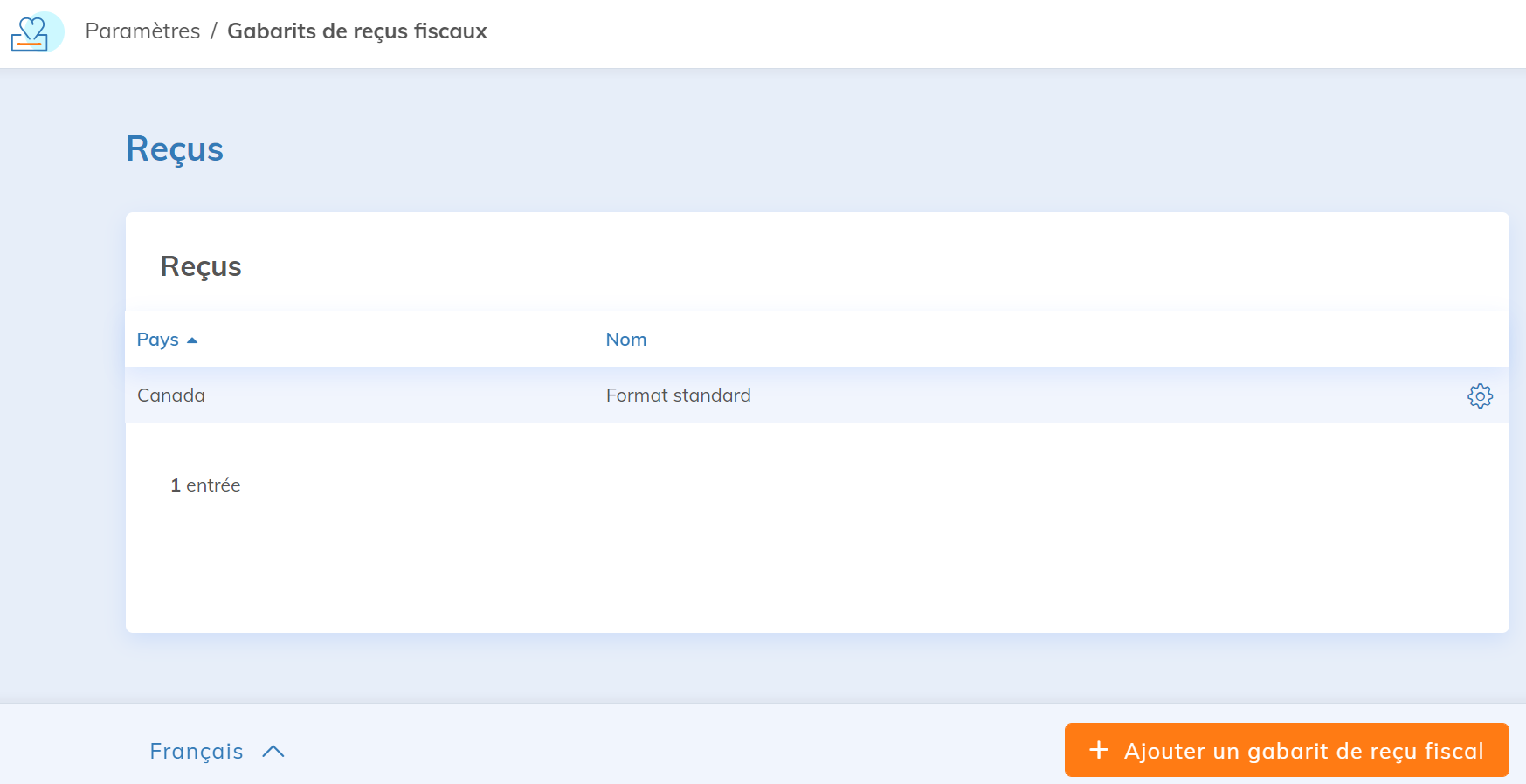Screen dimensions: 1526x784
Task: Open settings gear for Canada receipt
Action: click(x=1480, y=395)
